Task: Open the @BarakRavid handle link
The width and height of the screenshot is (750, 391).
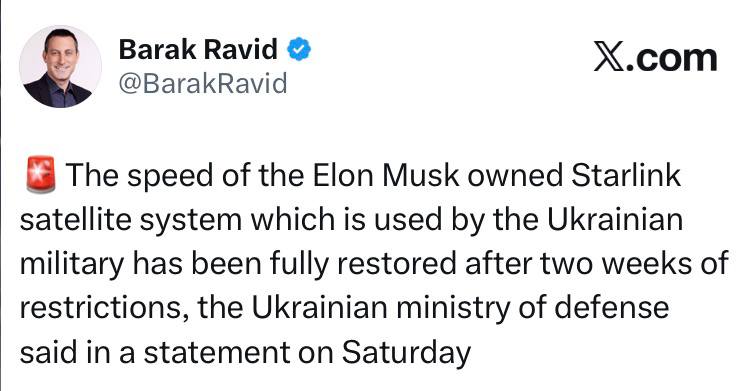Action: (203, 83)
